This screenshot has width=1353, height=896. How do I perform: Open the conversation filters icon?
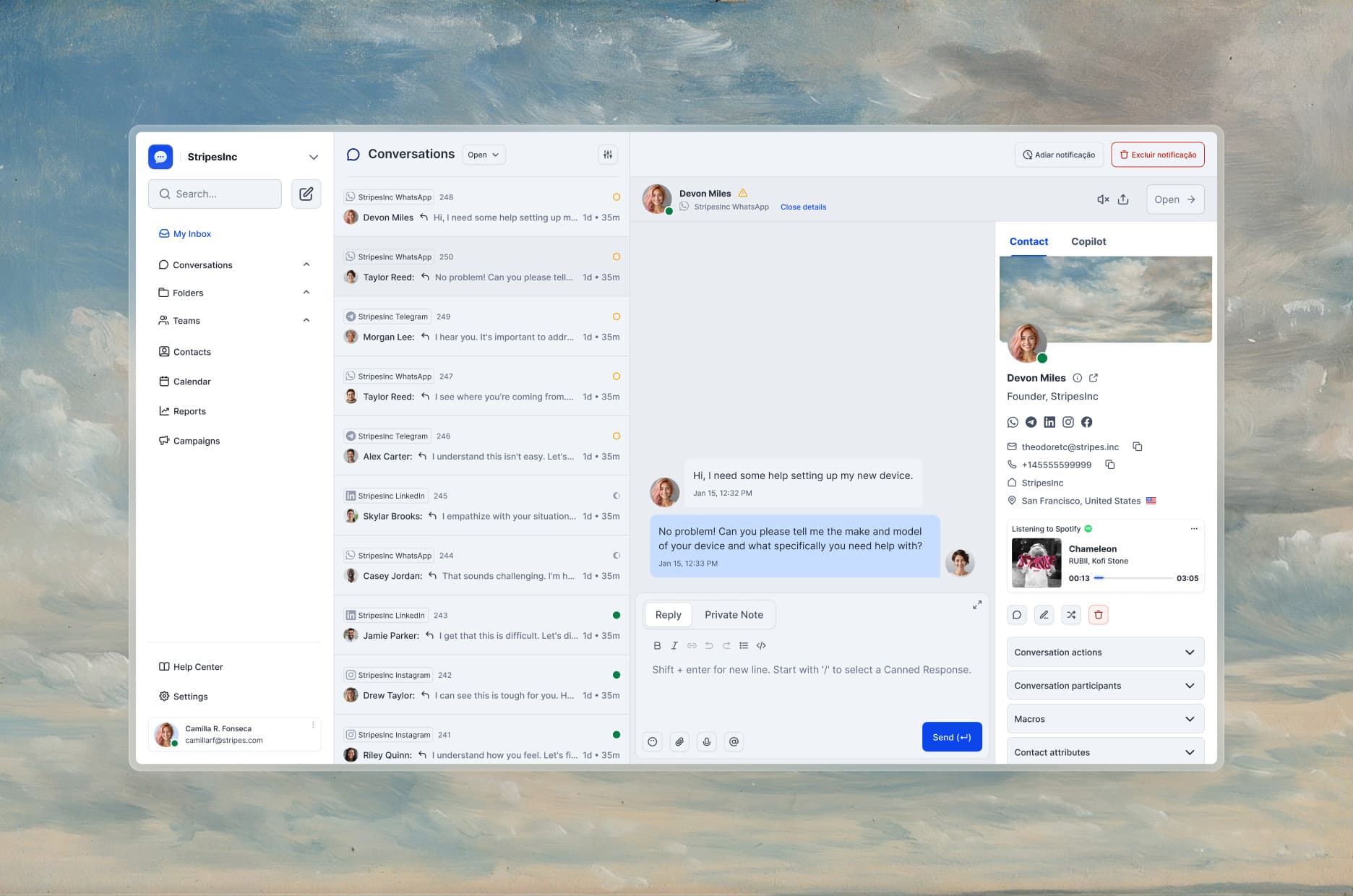[608, 155]
